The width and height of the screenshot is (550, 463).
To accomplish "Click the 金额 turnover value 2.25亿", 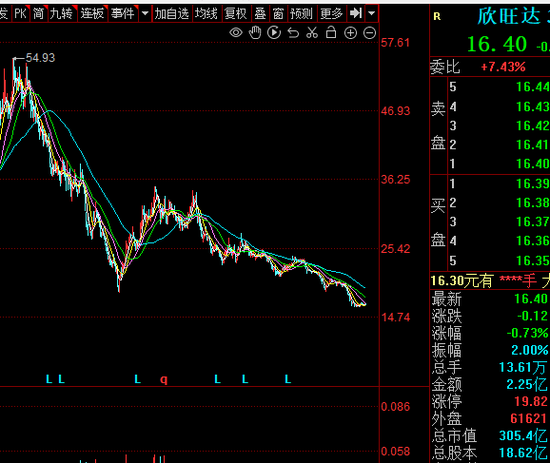I will [x=527, y=384].
